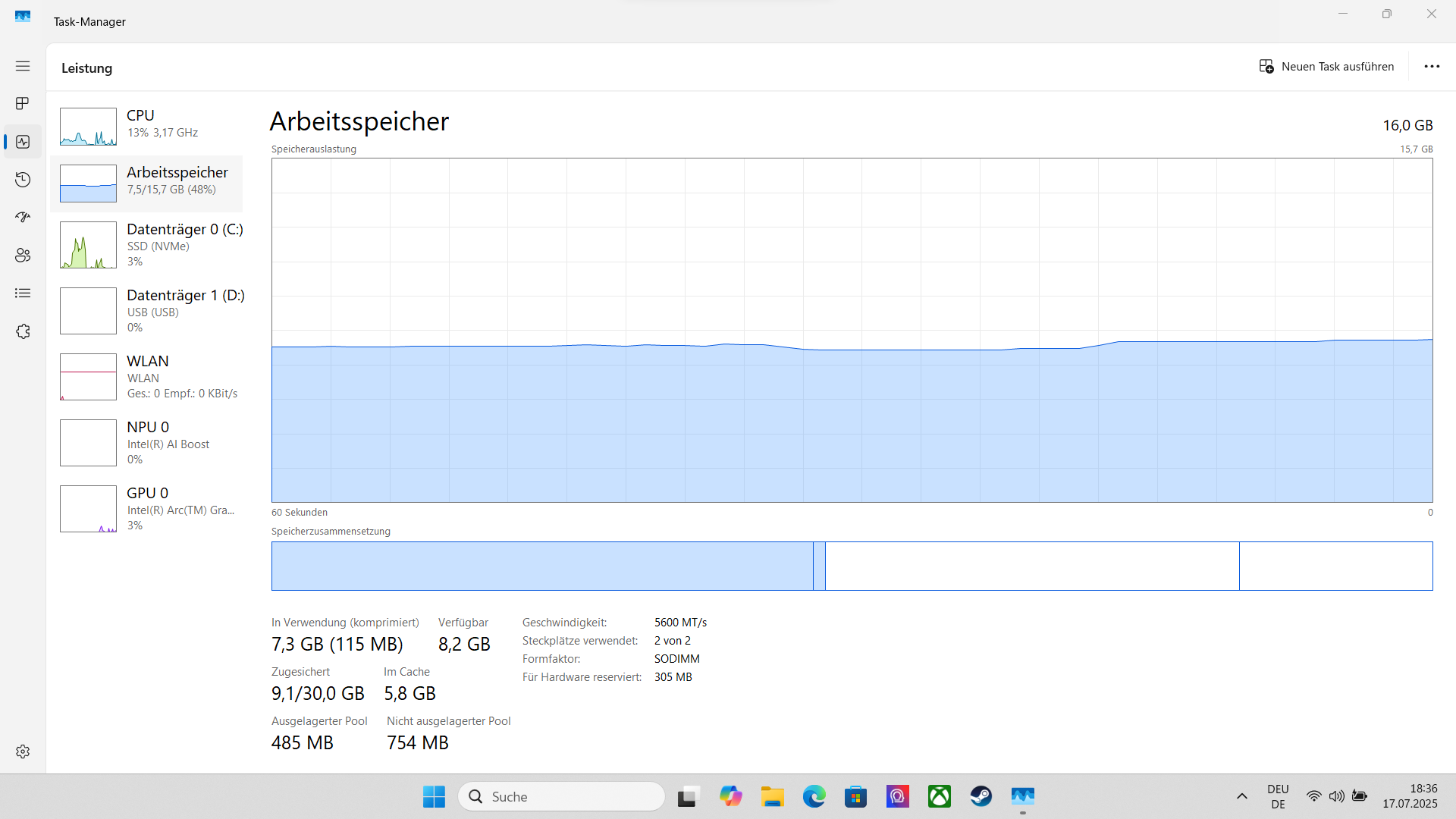Click the Speicherzusammensetzung memory bar
Image resolution: width=1456 pixels, height=819 pixels.
pos(852,566)
